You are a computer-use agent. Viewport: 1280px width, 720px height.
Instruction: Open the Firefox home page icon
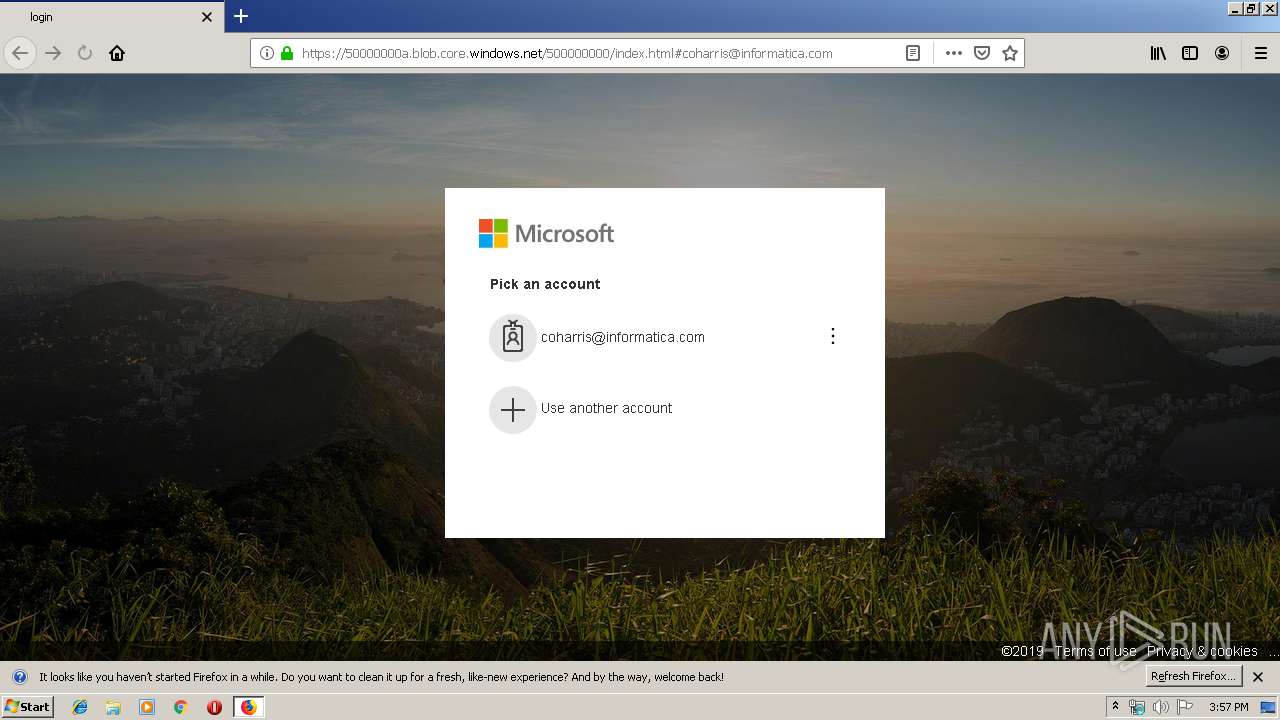(x=117, y=53)
